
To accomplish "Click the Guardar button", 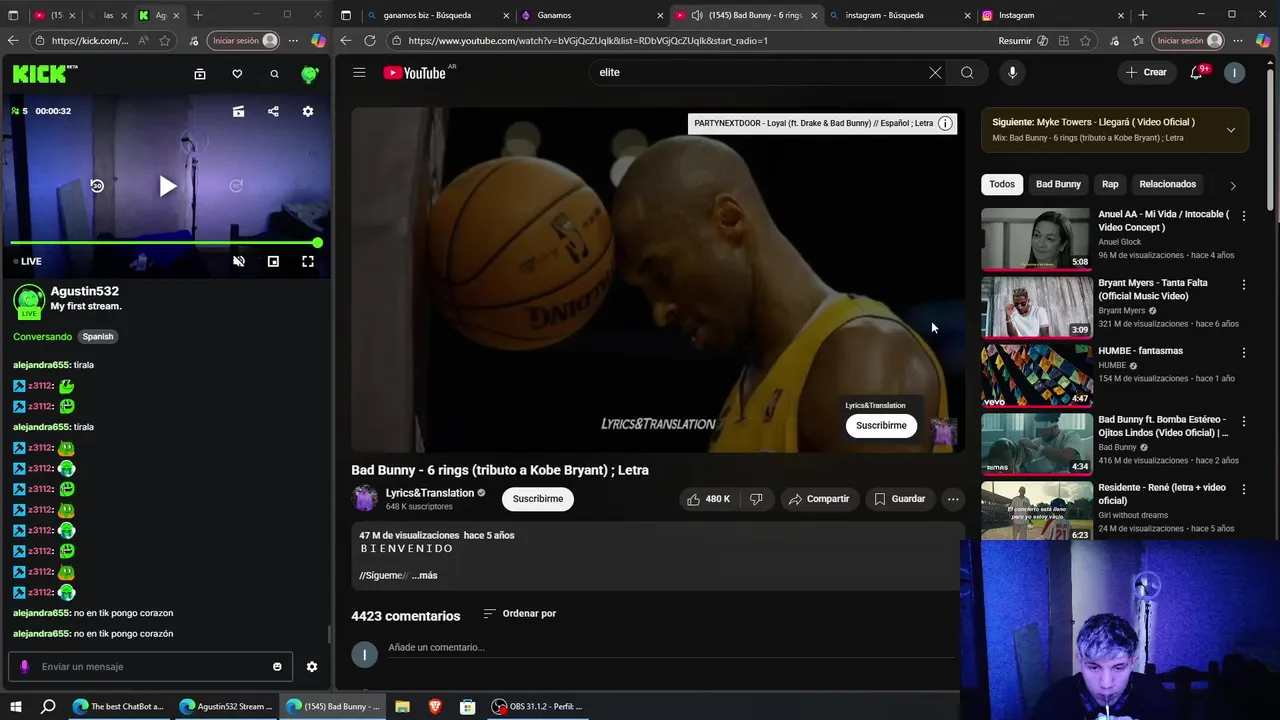I will 899,499.
